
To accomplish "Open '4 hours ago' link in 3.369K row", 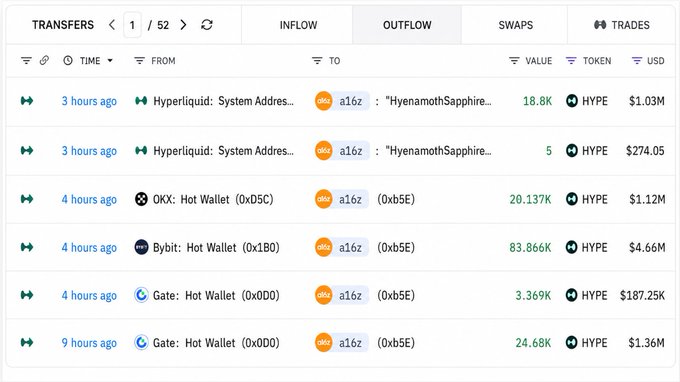I will tap(89, 295).
